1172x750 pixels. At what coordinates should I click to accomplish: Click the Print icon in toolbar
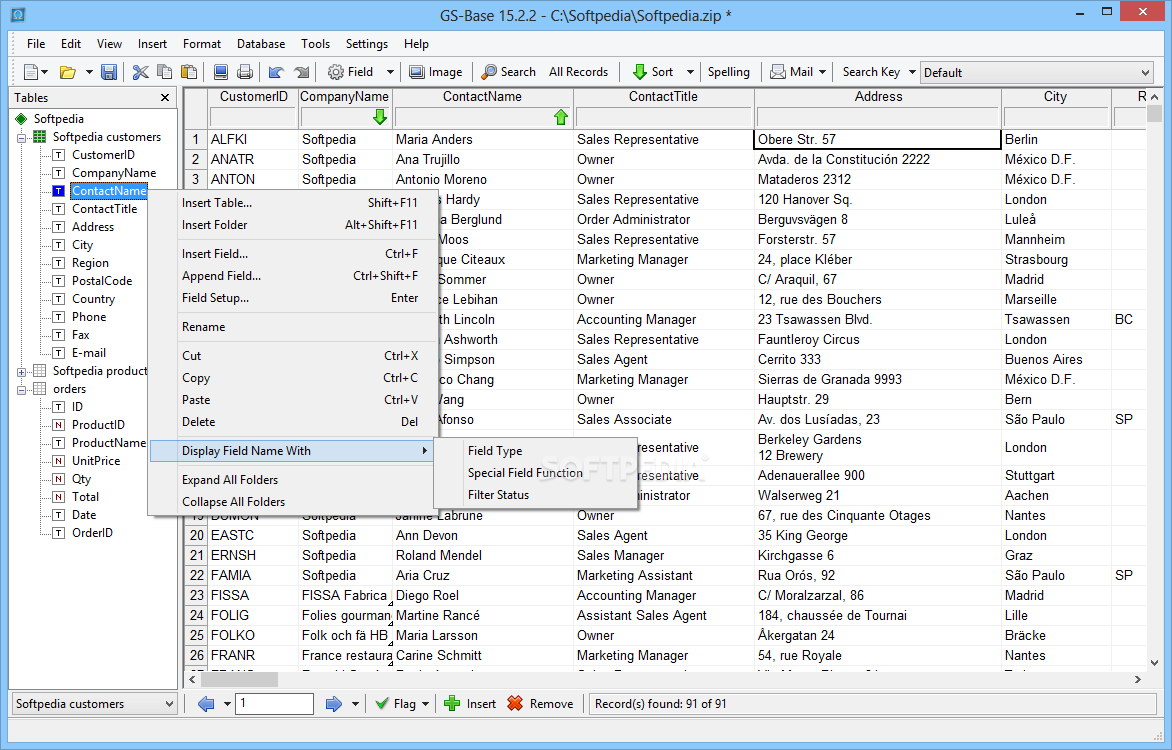(x=245, y=72)
